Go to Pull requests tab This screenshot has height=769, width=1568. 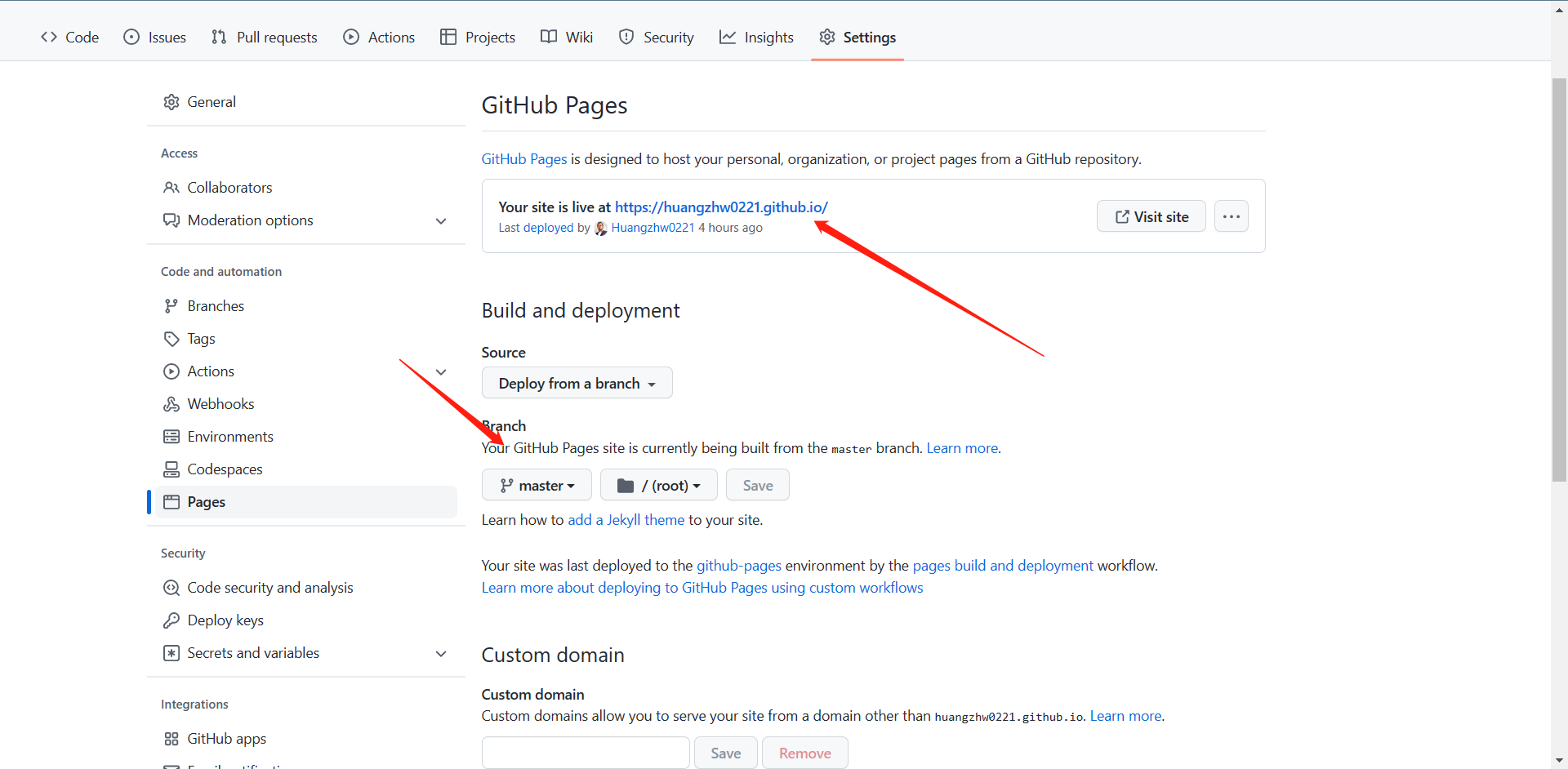[265, 38]
